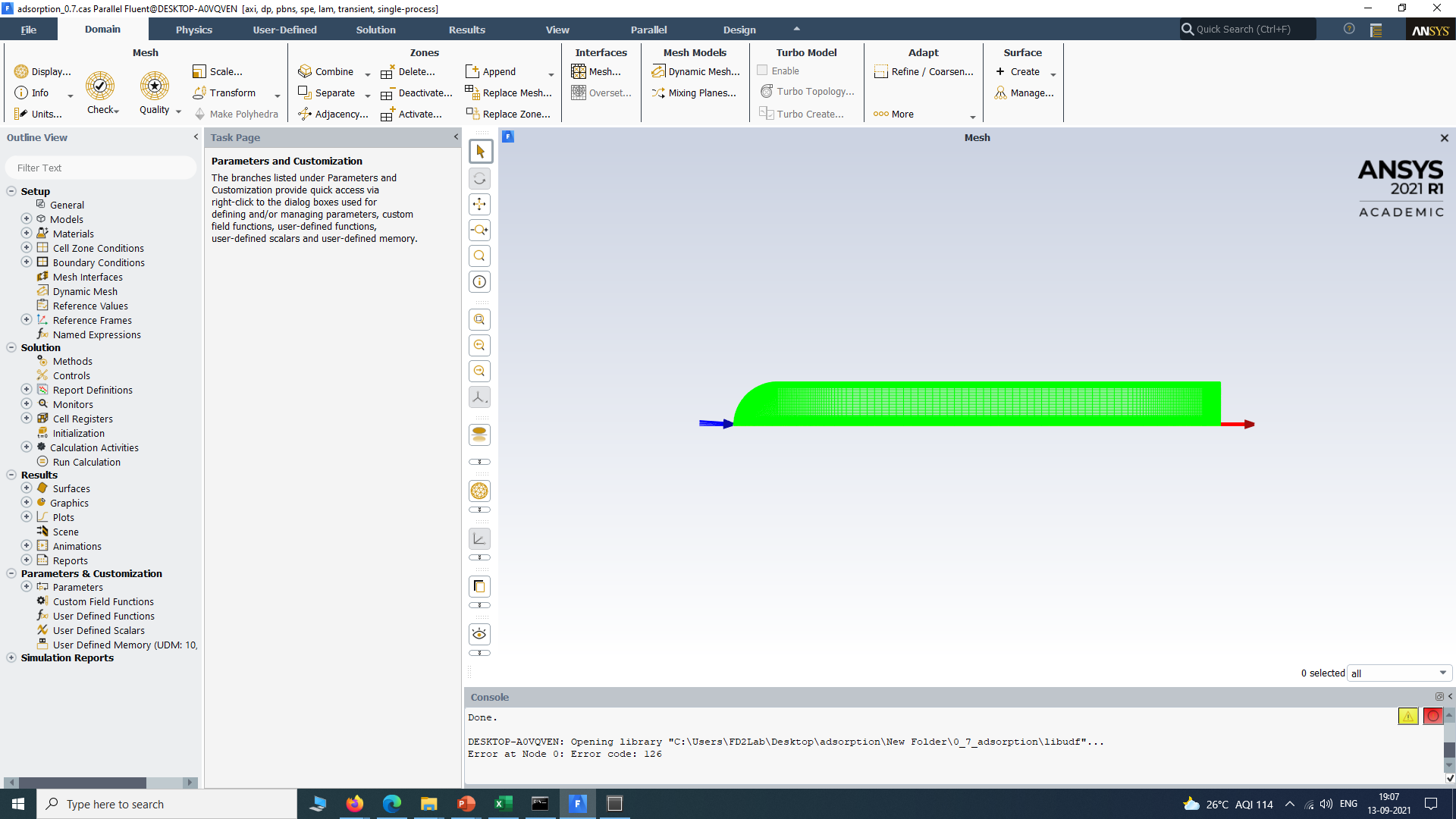The image size is (1456, 819).
Task: Switch to the Results ribbon tab
Action: (467, 30)
